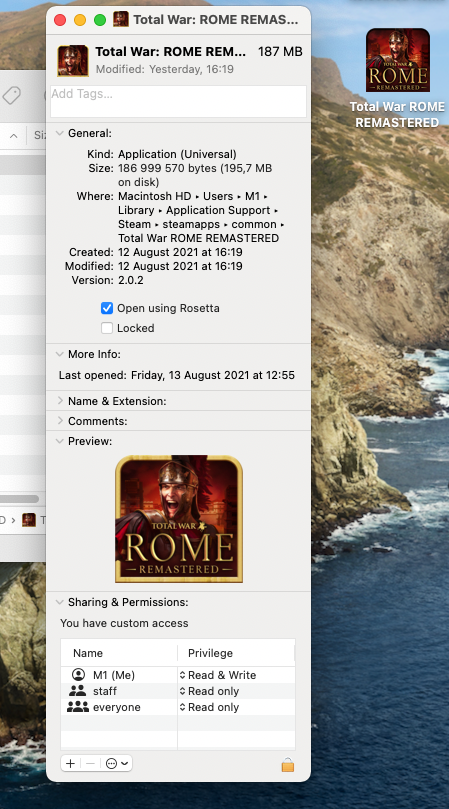Click the tag icon in the Finder window
The width and height of the screenshot is (449, 809).
pos(11,95)
